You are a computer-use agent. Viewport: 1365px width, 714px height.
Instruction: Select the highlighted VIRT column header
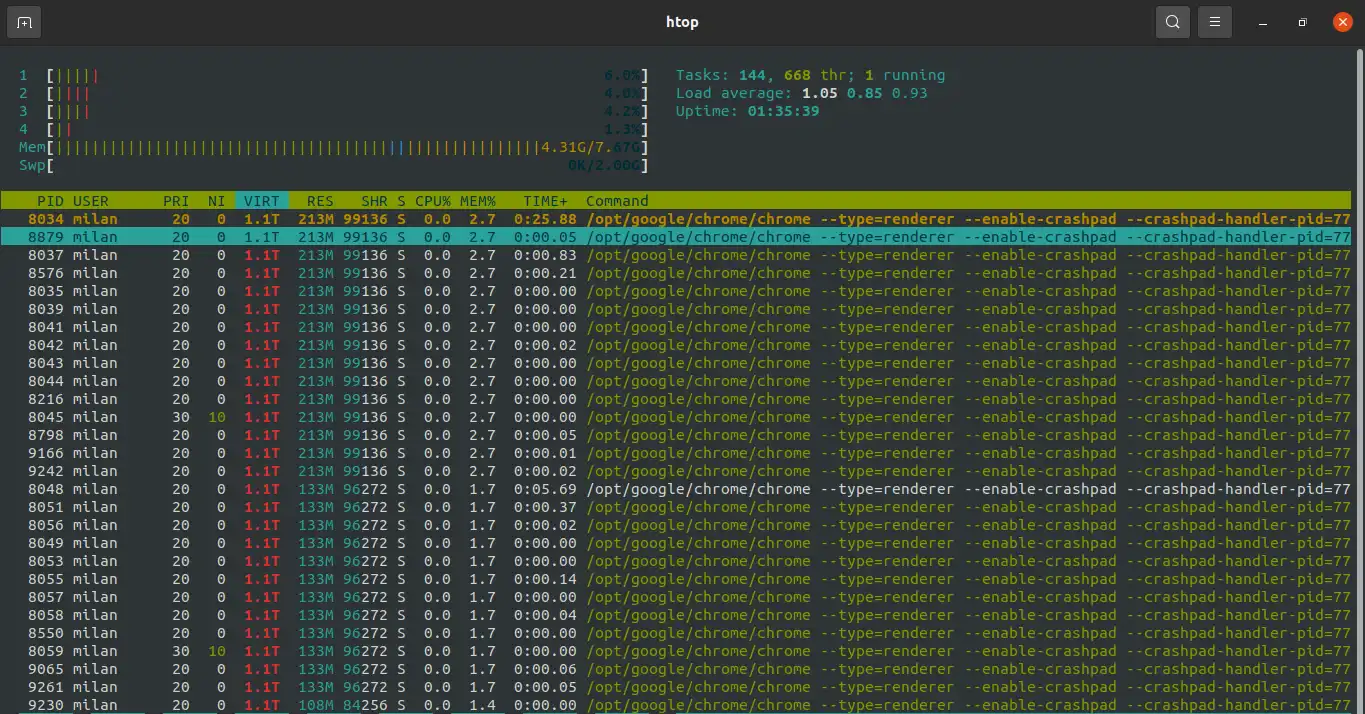(262, 201)
